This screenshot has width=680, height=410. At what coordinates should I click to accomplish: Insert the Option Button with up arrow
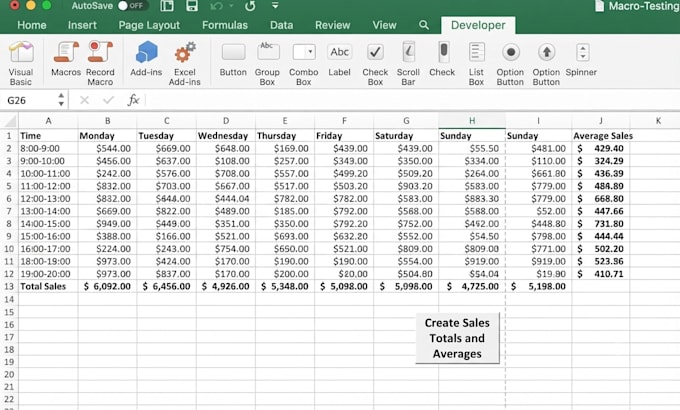pyautogui.click(x=546, y=64)
